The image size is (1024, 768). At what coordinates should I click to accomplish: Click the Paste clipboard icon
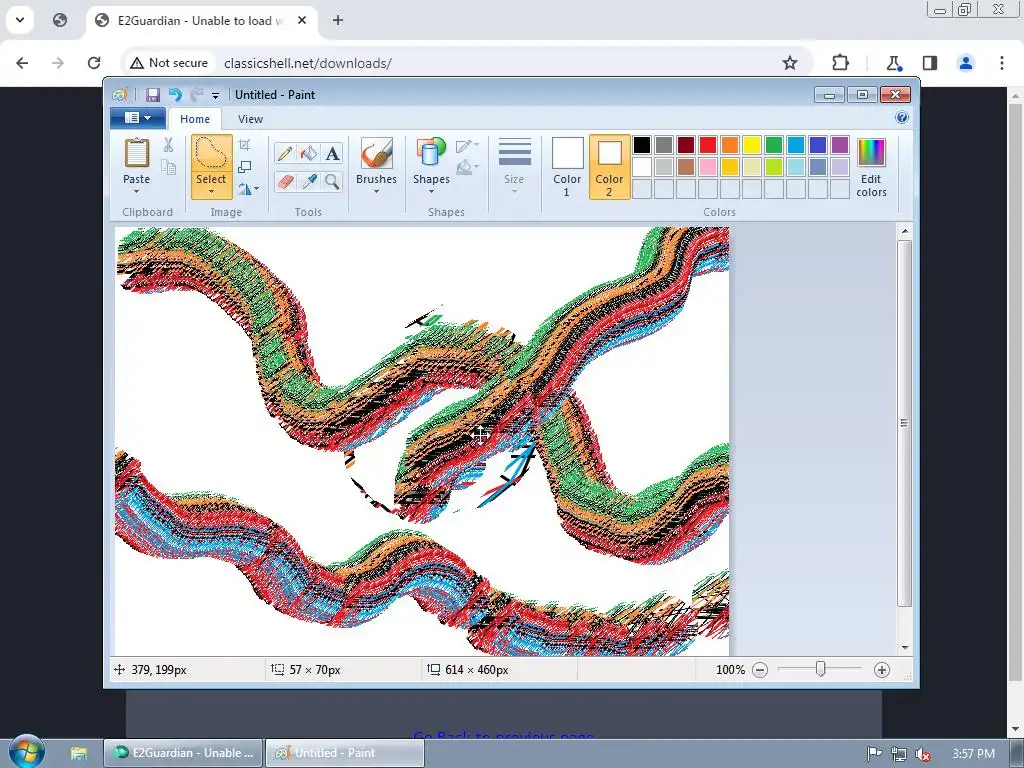click(x=136, y=153)
